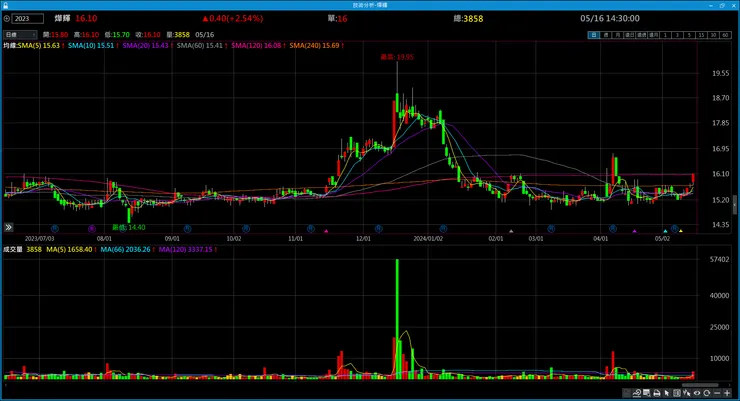Screen dimensions: 740x401
Task: Open the 日線 chart period dropdown
Action: pyautogui.click(x=20, y=34)
